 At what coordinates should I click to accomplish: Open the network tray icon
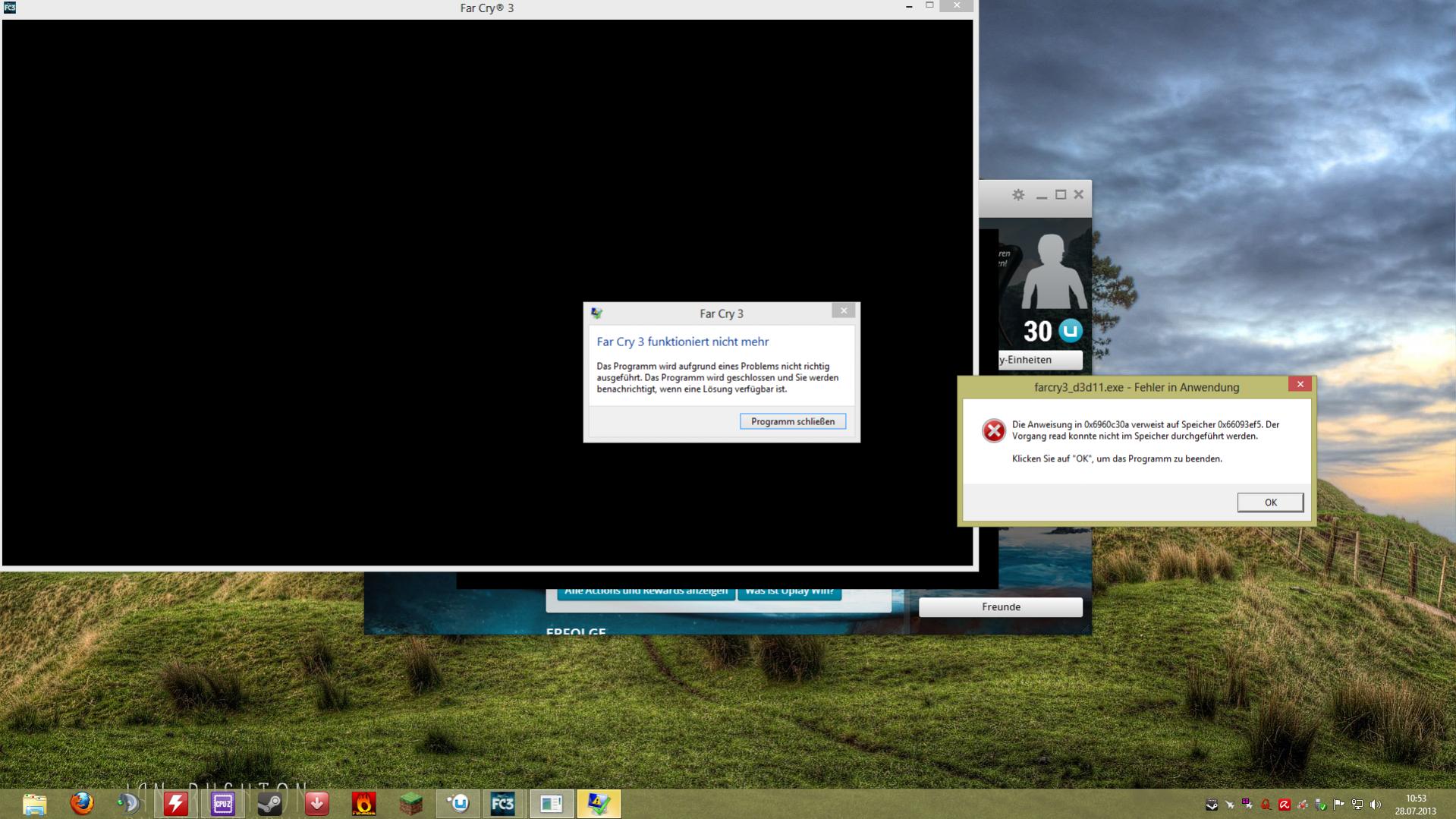[x=1357, y=805]
